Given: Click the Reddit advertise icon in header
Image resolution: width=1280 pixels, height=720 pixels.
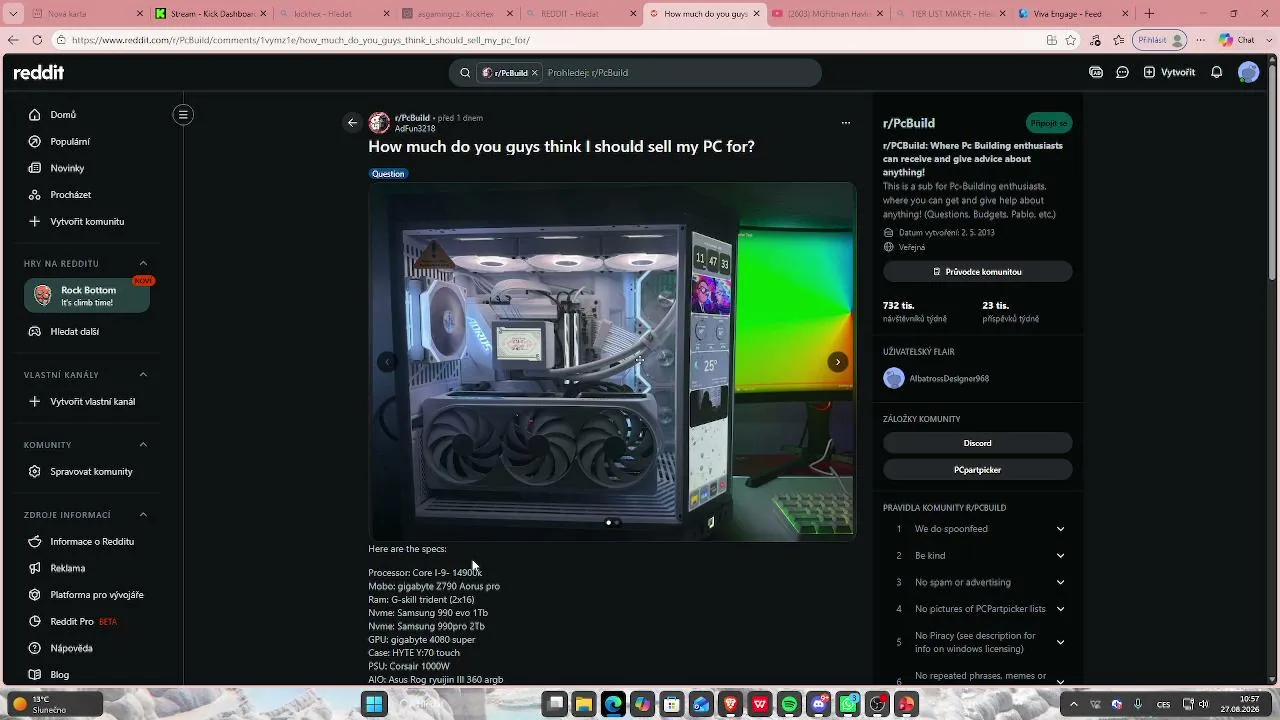Looking at the screenshot, I should click(x=1096, y=72).
